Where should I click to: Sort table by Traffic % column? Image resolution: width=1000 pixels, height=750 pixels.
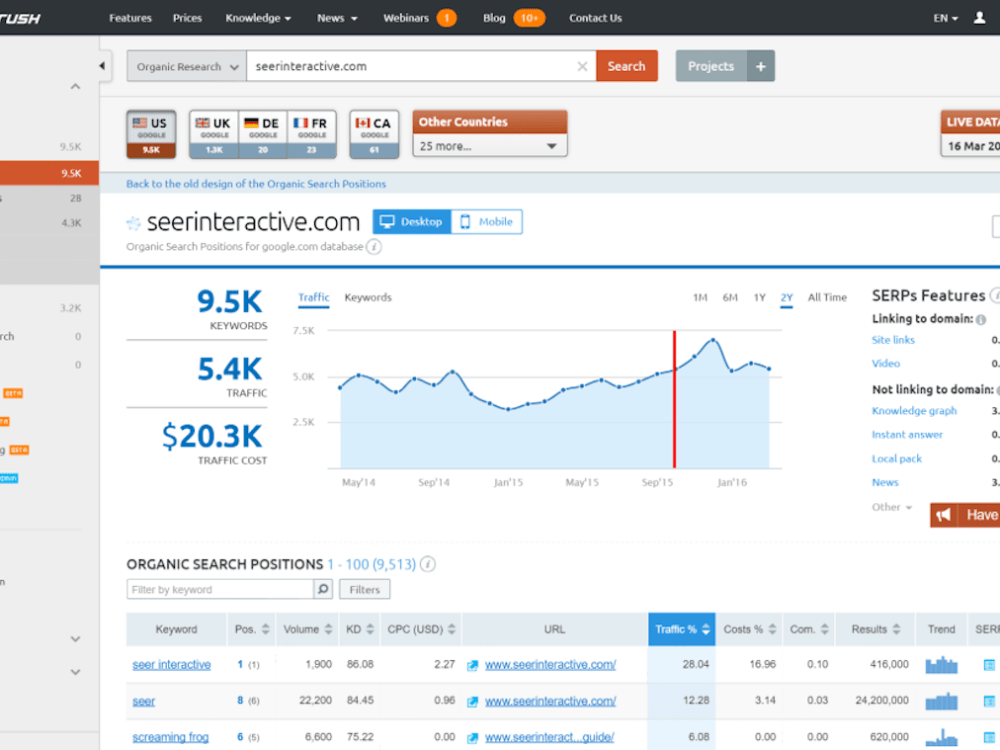click(x=681, y=629)
